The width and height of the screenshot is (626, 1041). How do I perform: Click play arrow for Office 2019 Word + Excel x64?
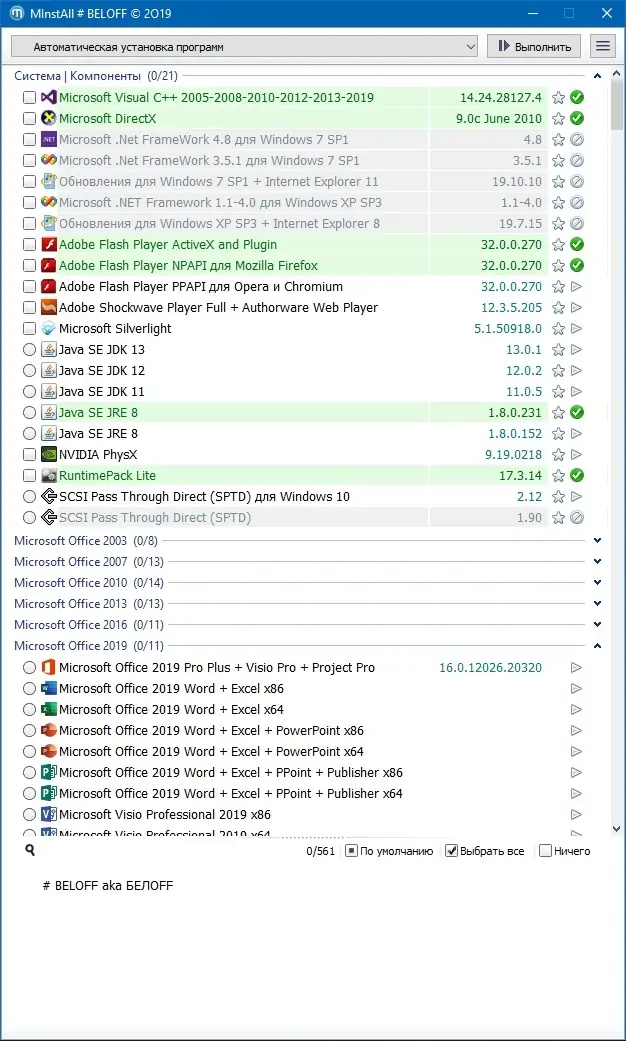coord(577,710)
